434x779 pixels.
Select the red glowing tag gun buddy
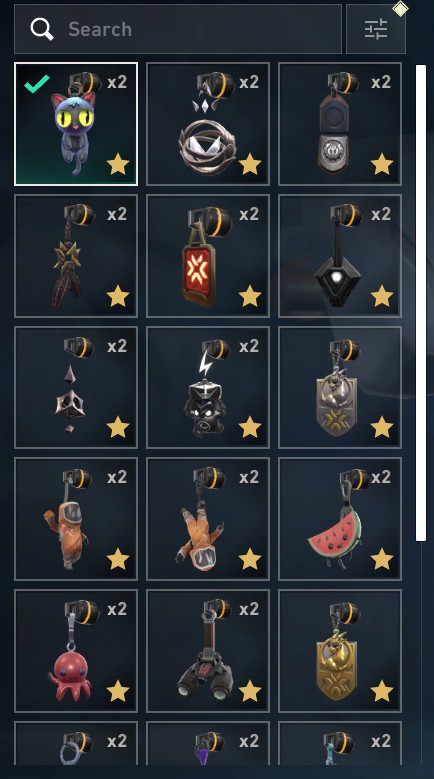click(x=208, y=256)
